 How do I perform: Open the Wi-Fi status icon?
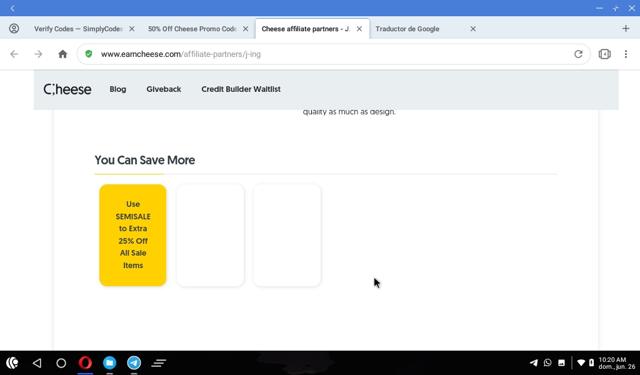tap(581, 362)
